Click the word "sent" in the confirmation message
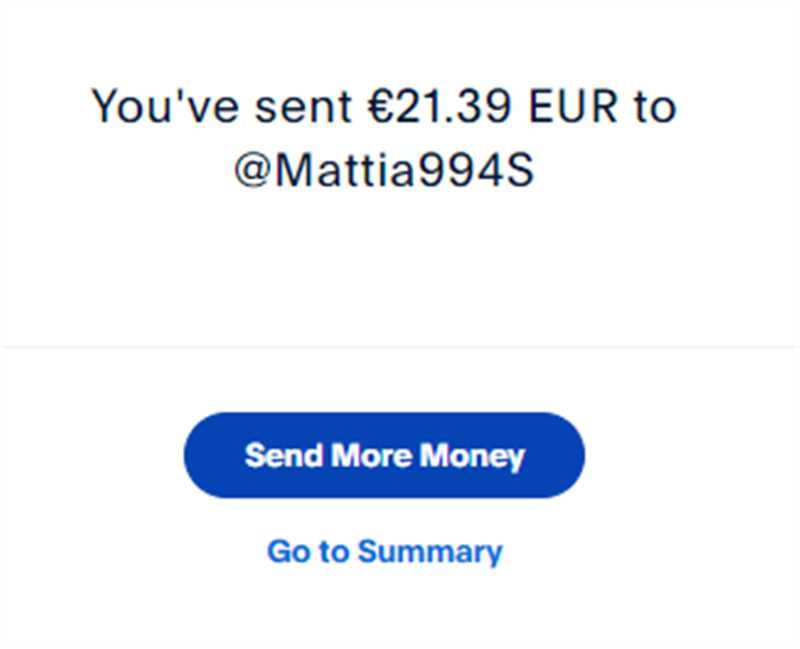Image resolution: width=800 pixels, height=649 pixels. point(303,107)
